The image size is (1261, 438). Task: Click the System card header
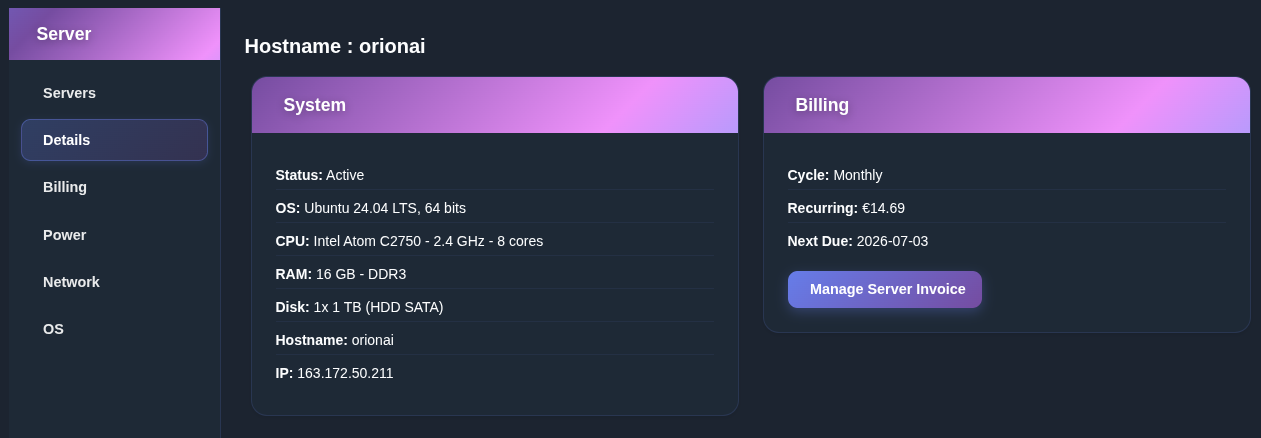pos(495,105)
